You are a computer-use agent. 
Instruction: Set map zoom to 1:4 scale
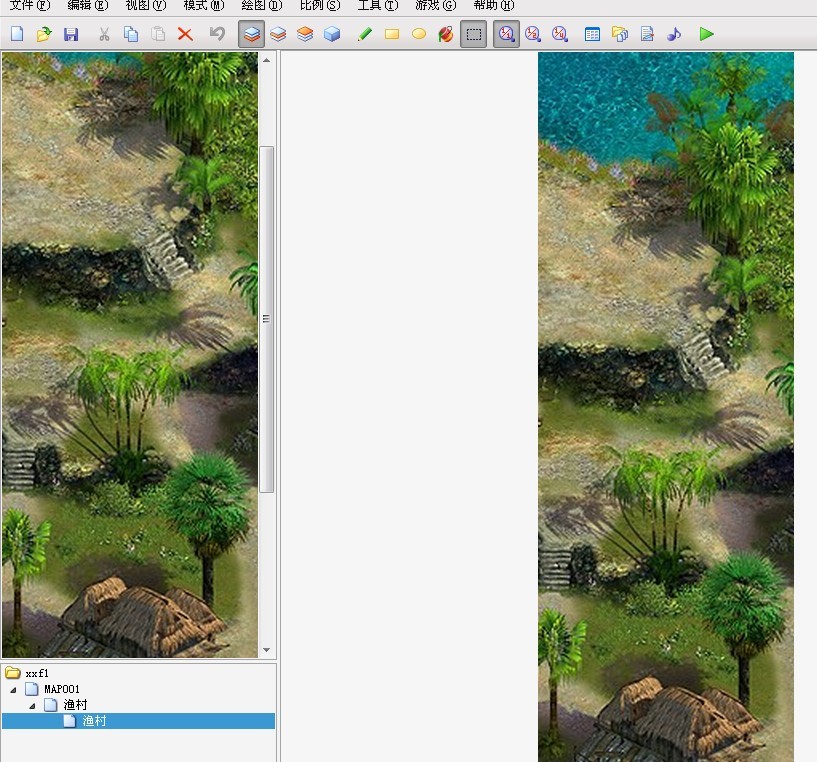pos(560,34)
